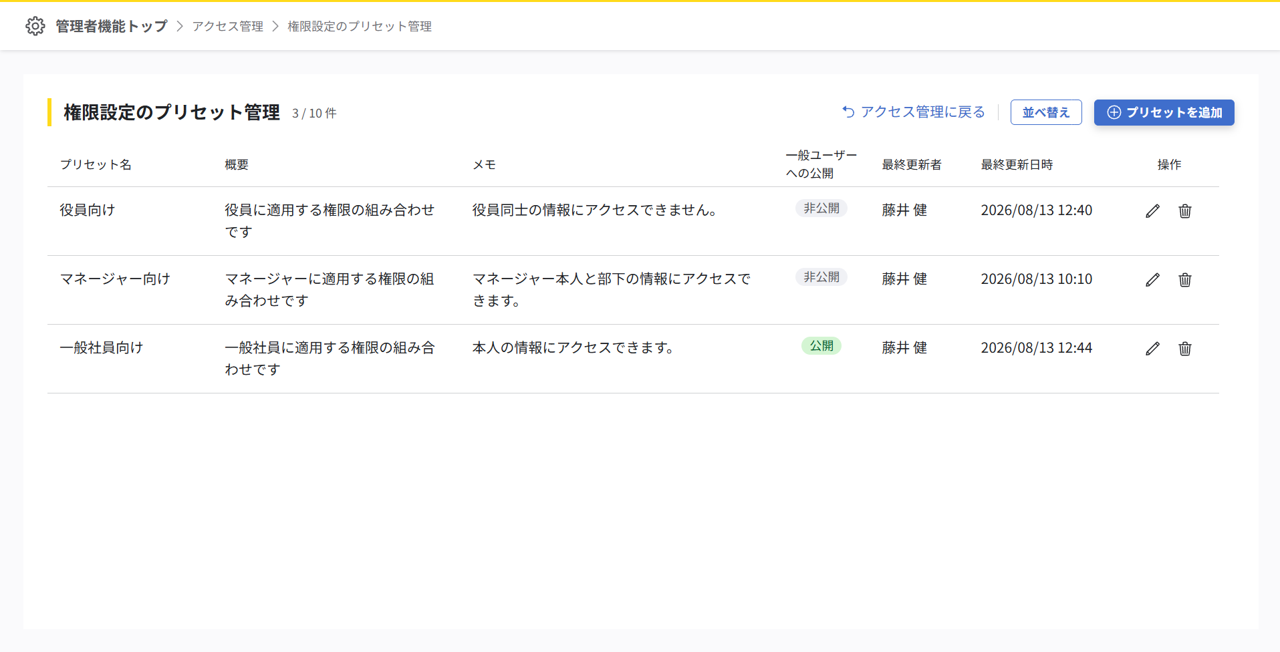Click 権限設定のプリセット管理 breadcrumb item
This screenshot has width=1280, height=652.
pyautogui.click(x=360, y=26)
